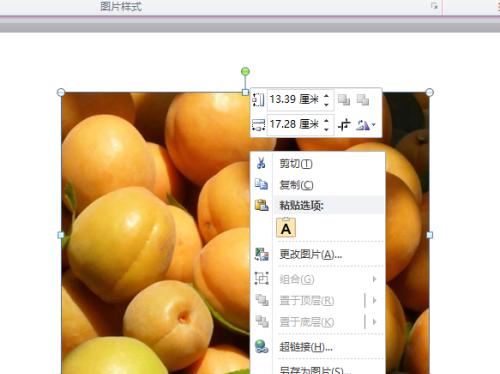Image resolution: width=500 pixels, height=374 pixels.
Task: Click the right-middle sizing handle
Action: point(430,235)
